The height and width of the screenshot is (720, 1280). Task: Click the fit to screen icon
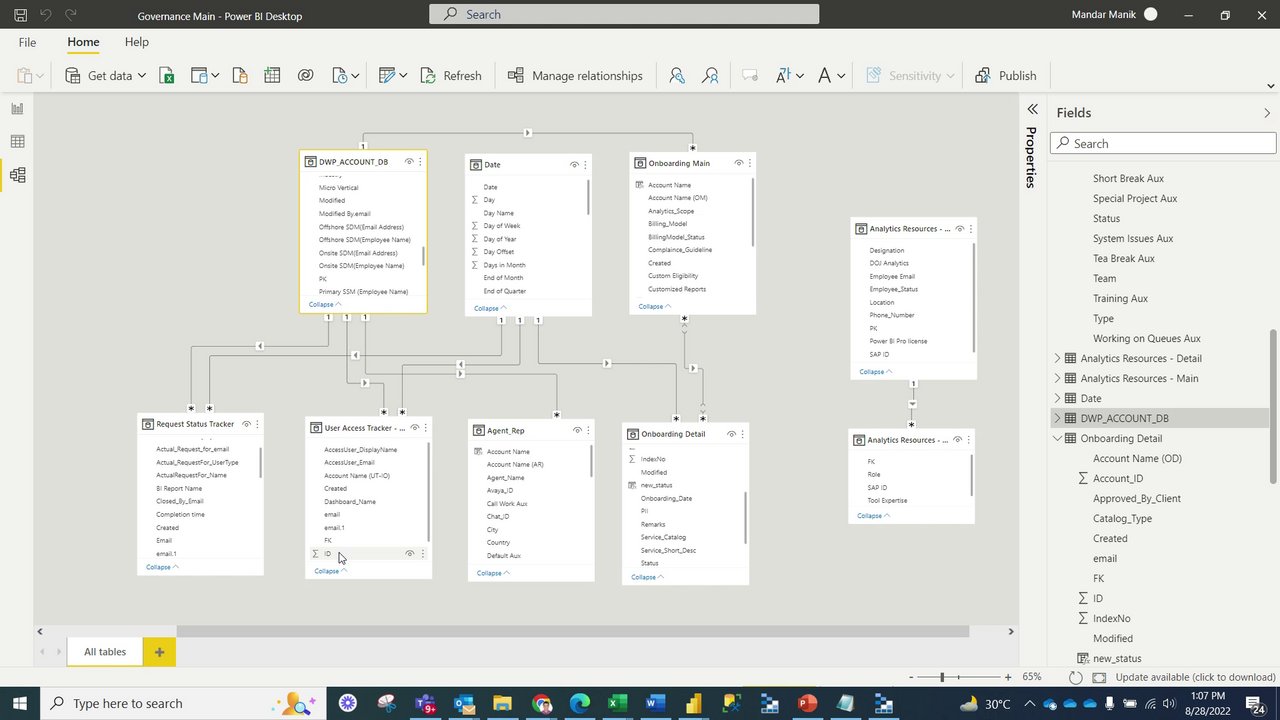[x=1100, y=677]
